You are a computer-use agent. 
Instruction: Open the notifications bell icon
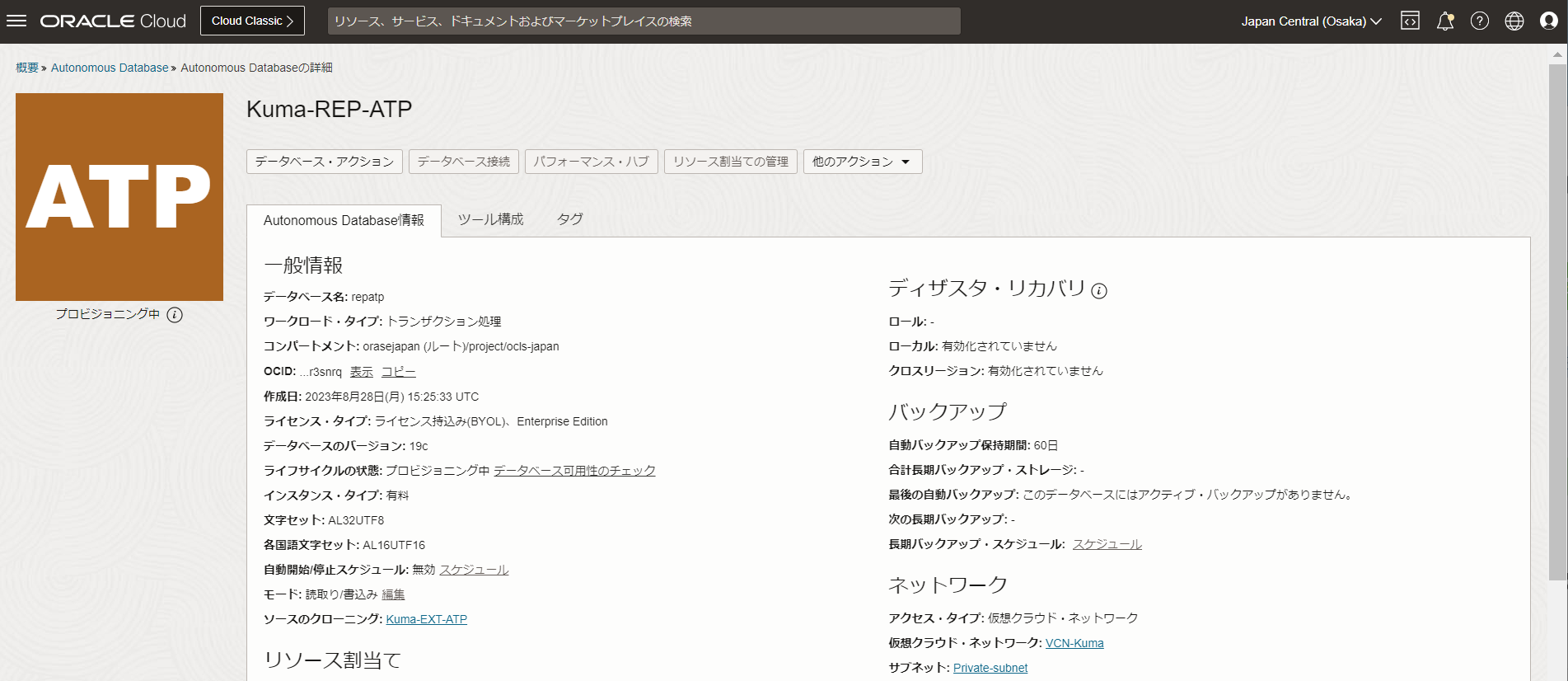pos(1445,21)
